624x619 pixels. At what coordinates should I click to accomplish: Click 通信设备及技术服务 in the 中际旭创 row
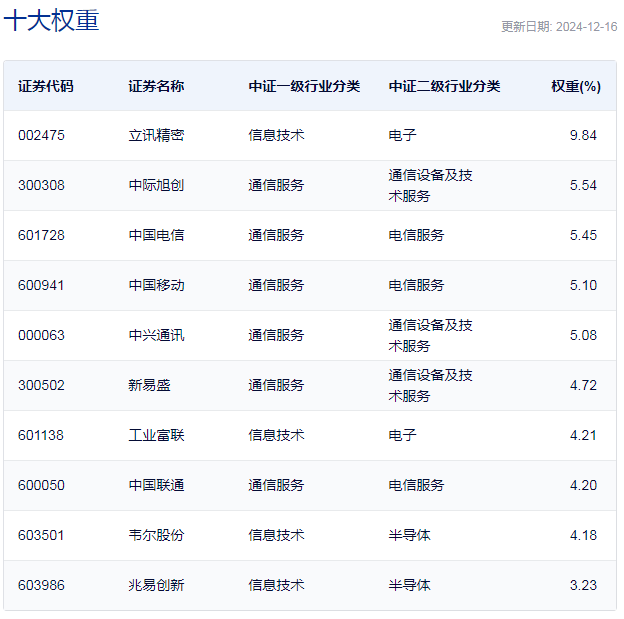coord(430,186)
